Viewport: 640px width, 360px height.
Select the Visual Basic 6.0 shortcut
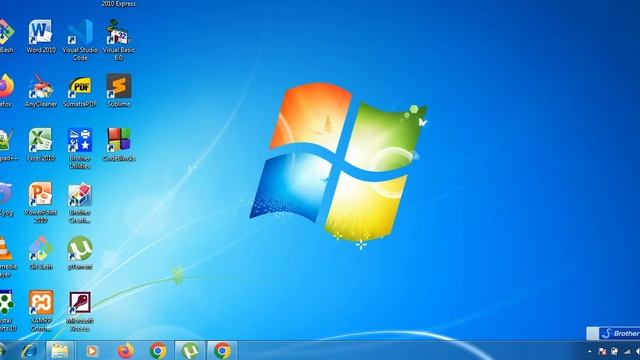[x=118, y=40]
